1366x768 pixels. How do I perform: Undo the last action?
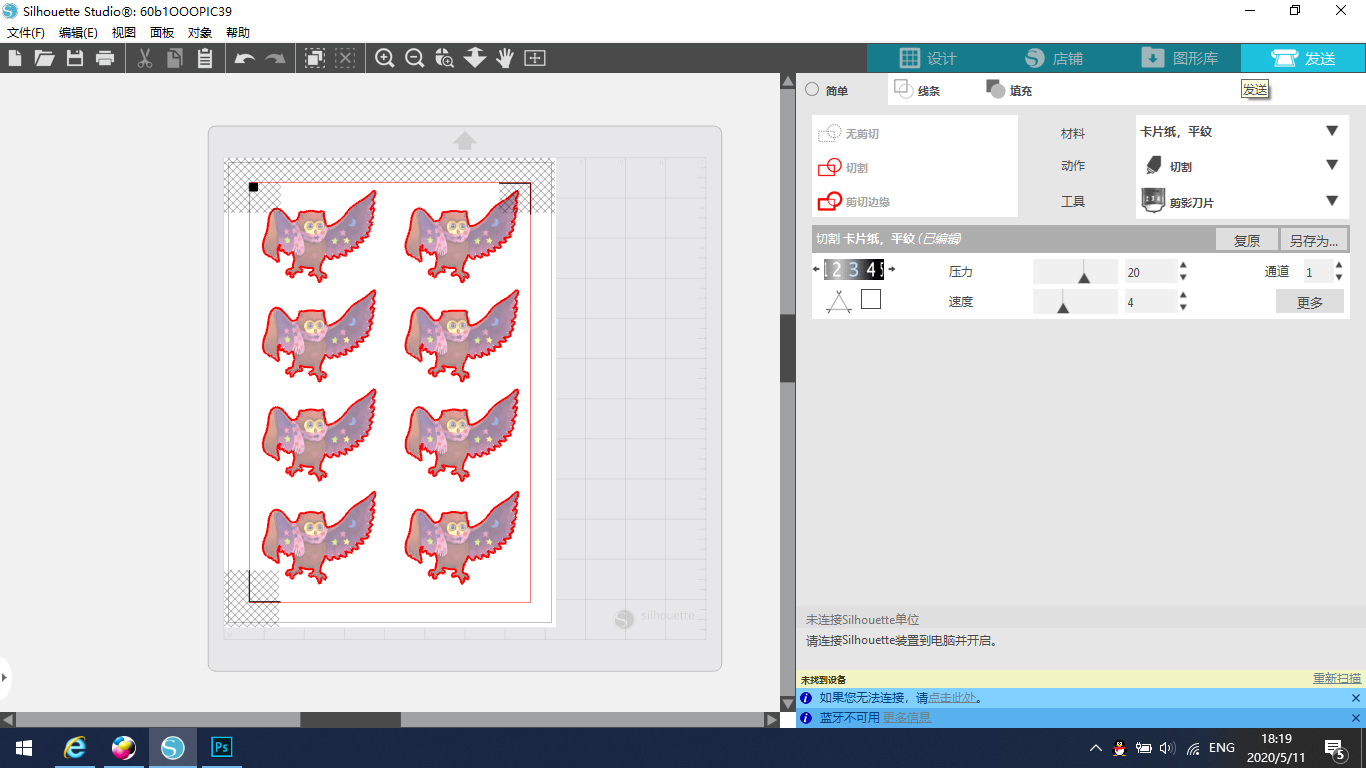pos(245,58)
